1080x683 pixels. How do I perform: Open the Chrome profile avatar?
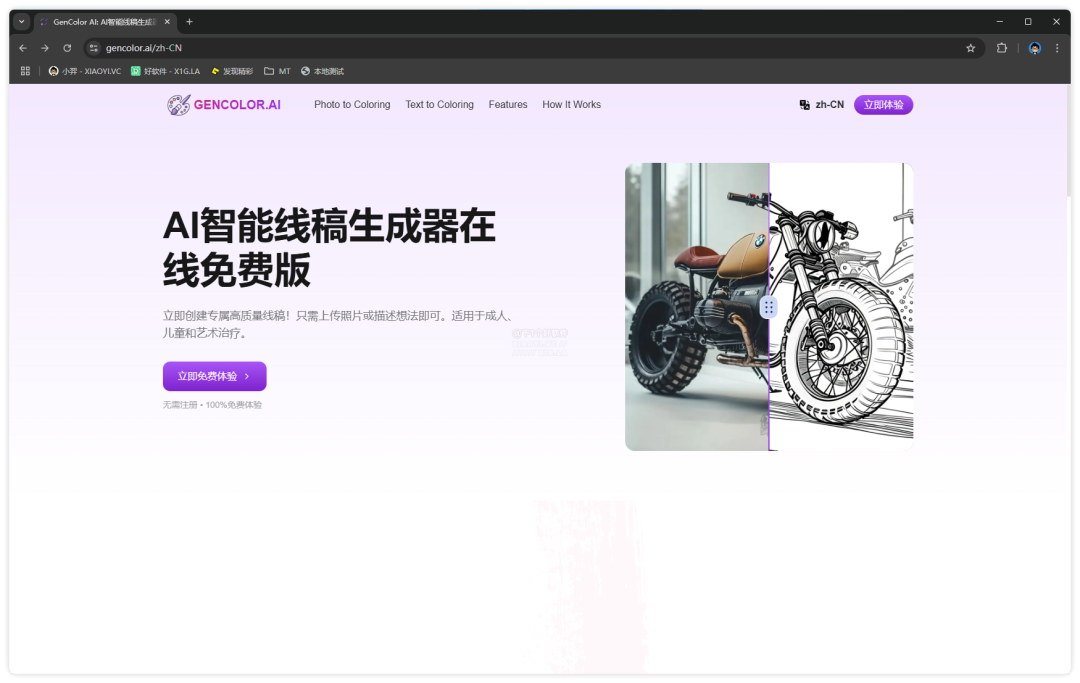1035,48
